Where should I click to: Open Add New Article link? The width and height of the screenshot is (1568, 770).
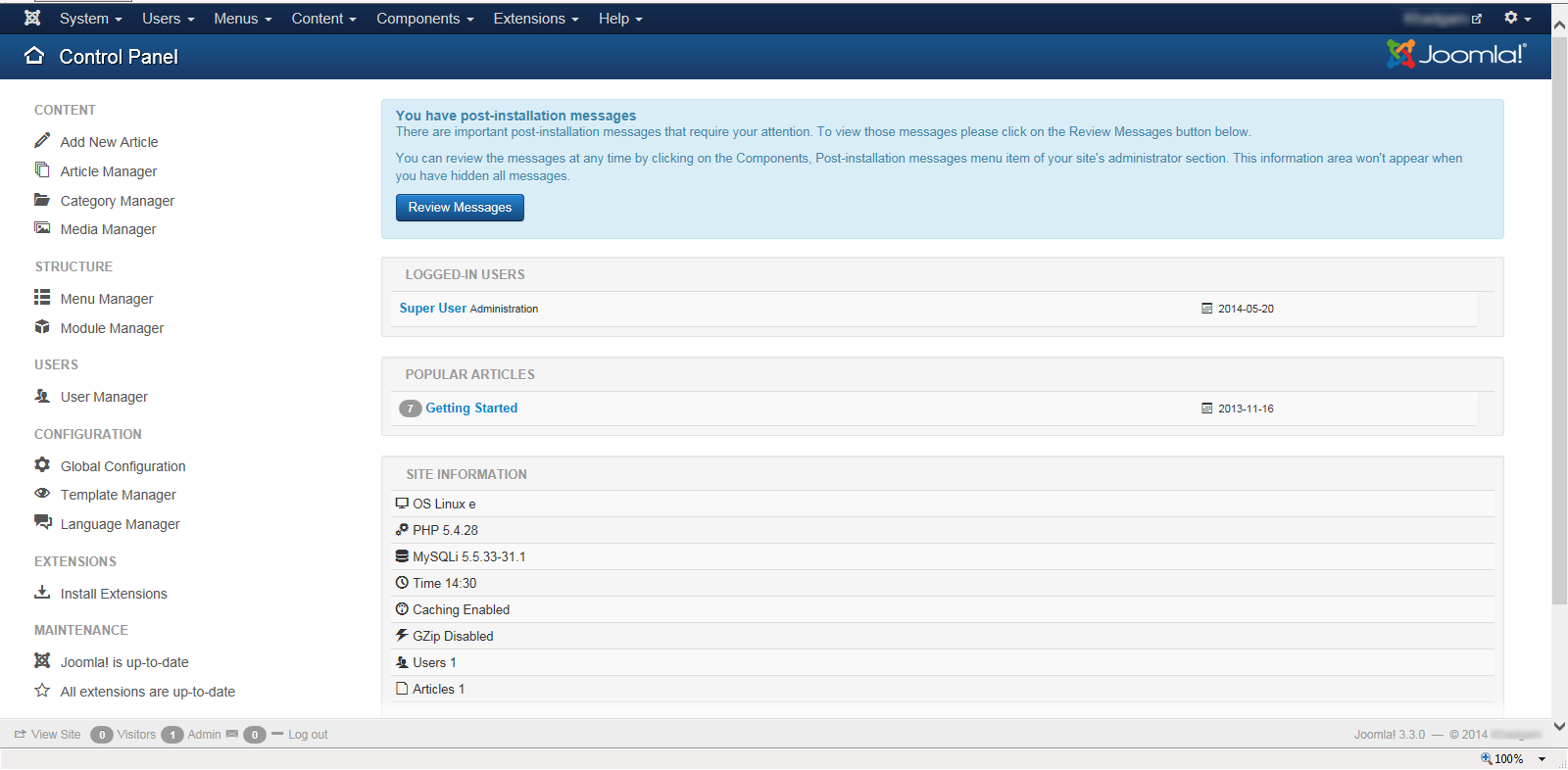109,142
